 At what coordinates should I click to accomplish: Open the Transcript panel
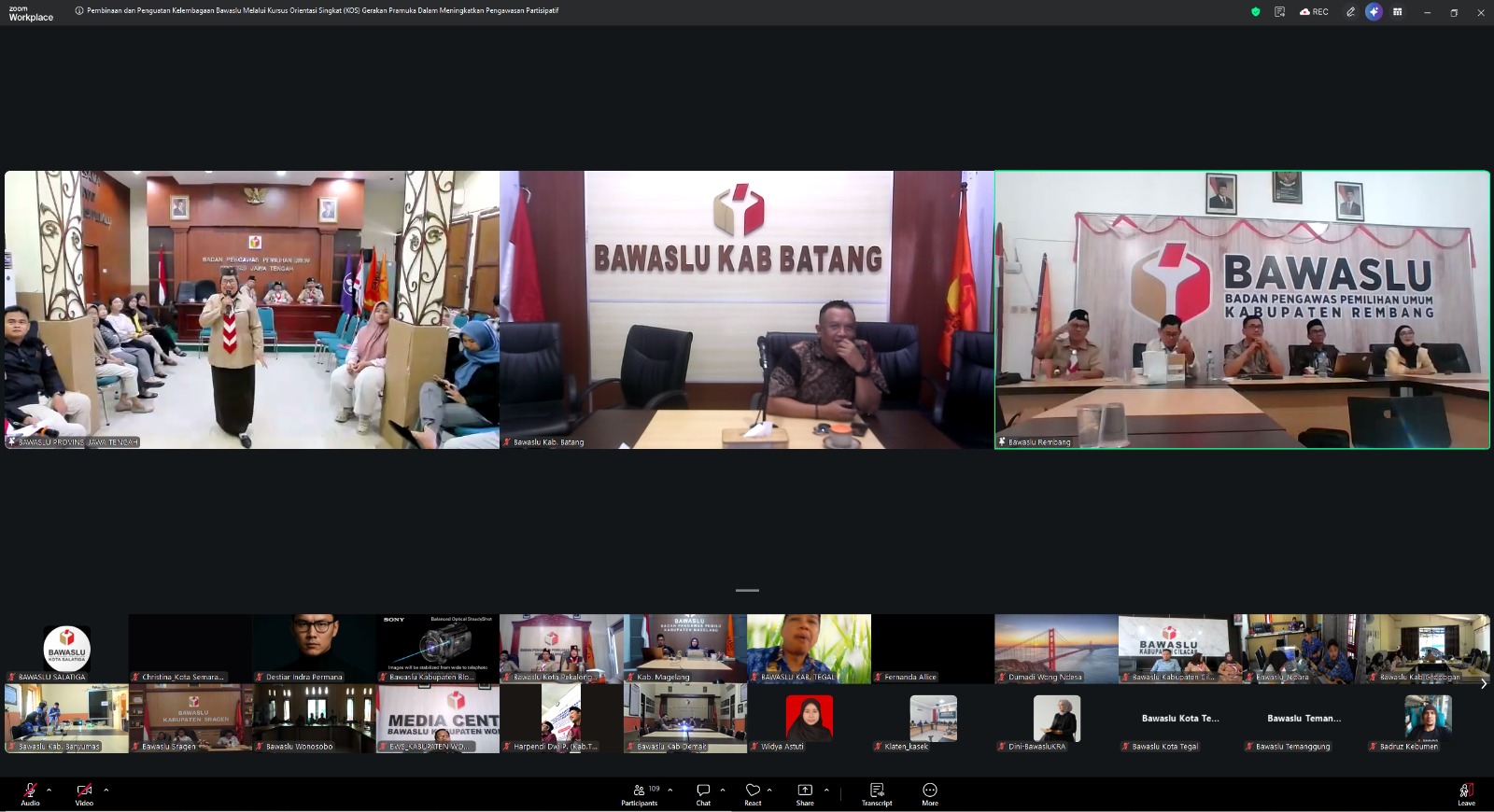coord(877,794)
